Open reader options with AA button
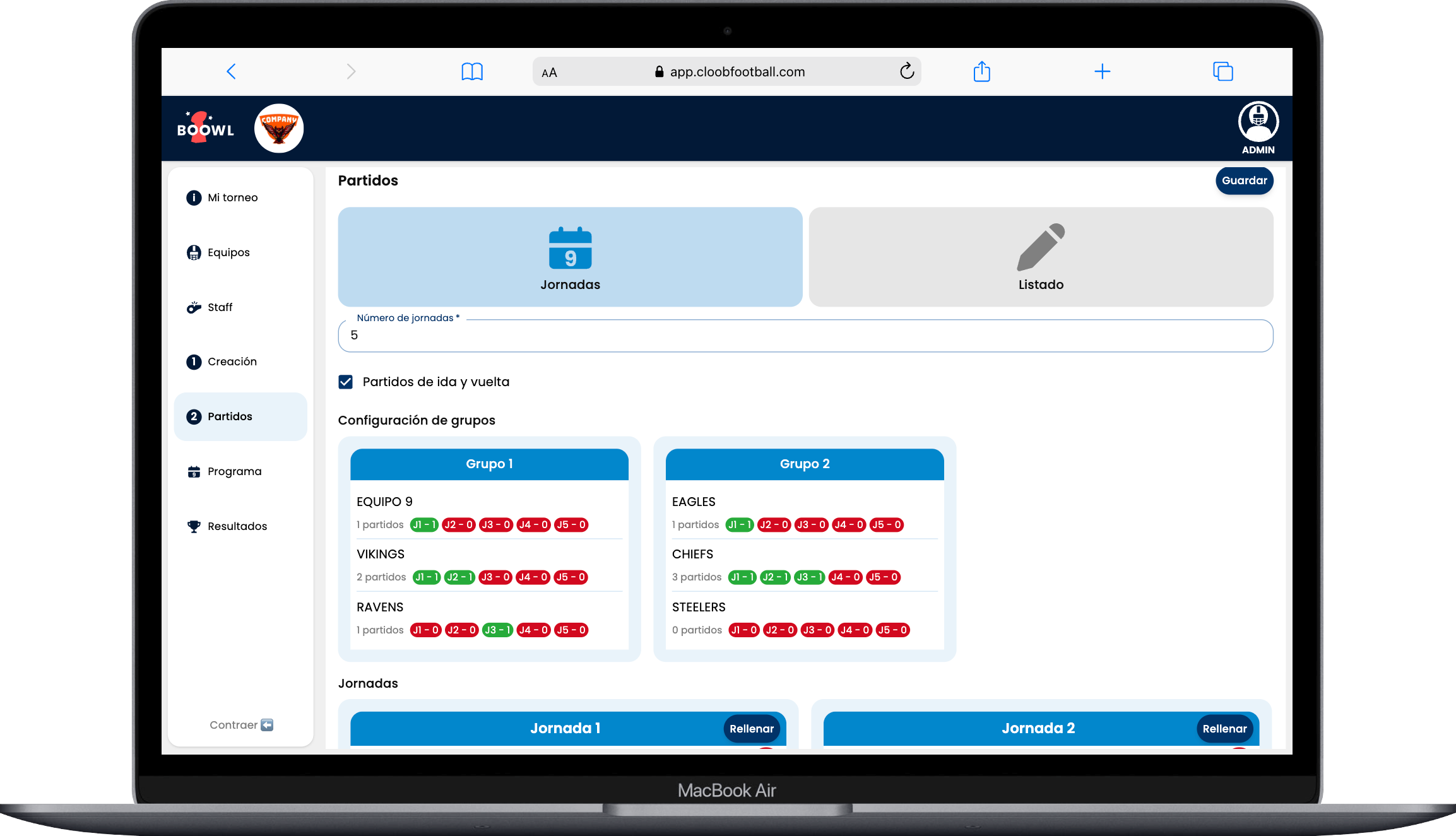Viewport: 1456px width, 836px height. click(x=549, y=73)
